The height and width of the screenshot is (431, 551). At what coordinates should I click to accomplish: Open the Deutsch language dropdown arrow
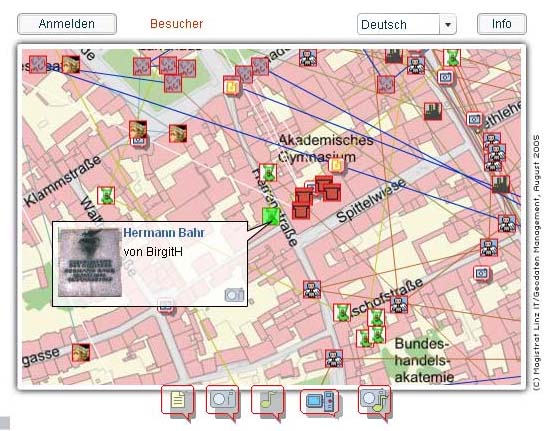448,24
